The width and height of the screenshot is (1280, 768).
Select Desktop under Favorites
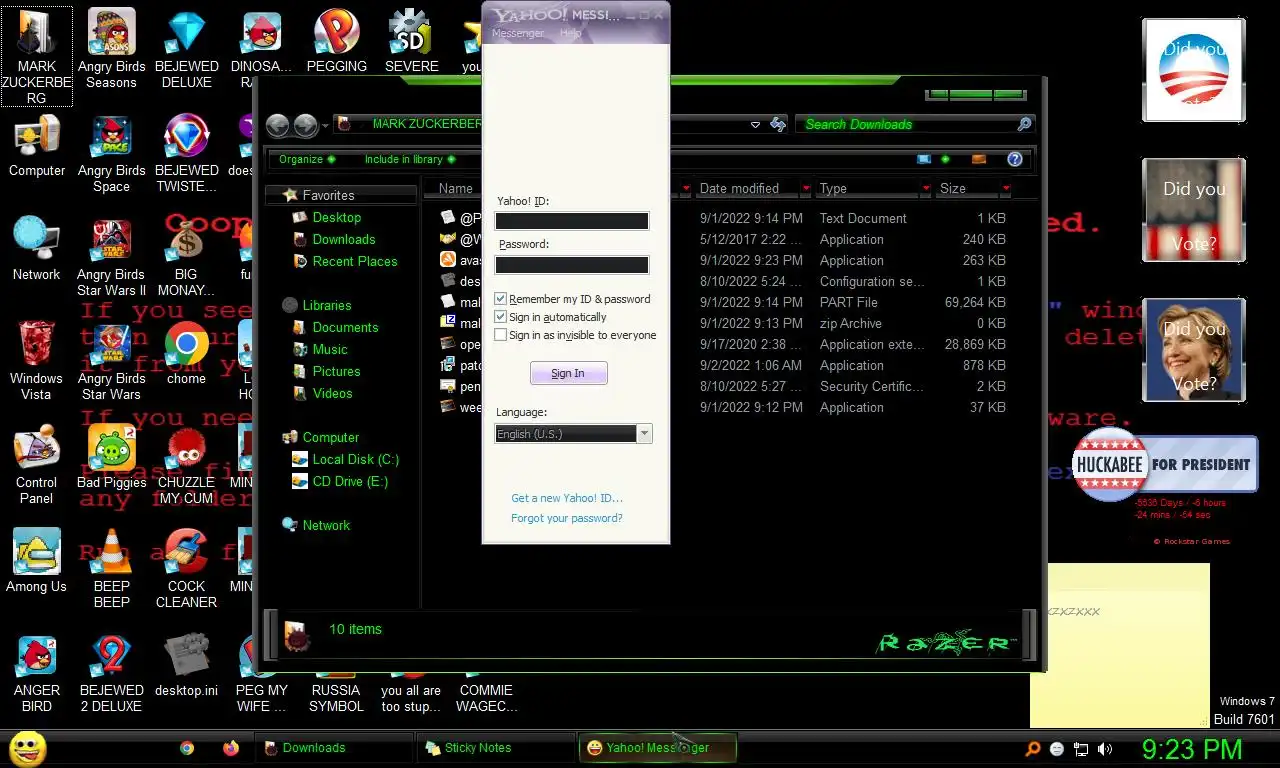[337, 217]
